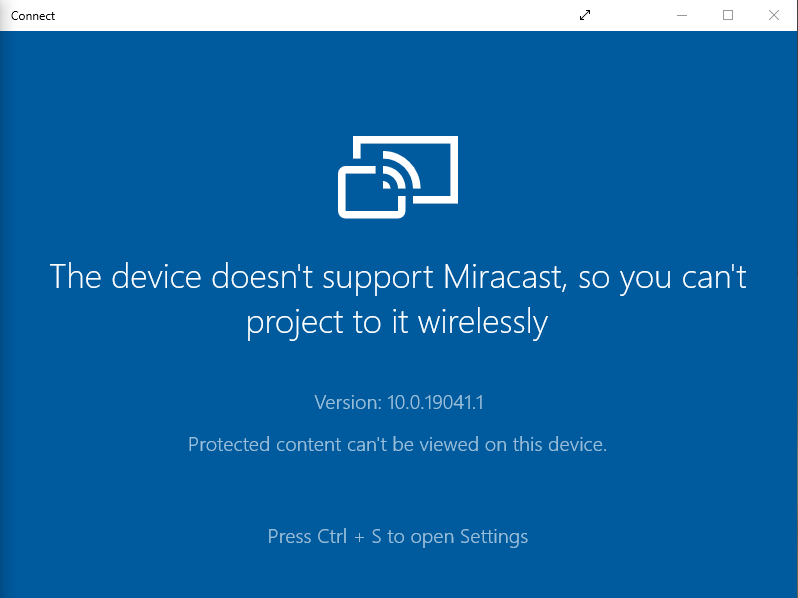
Task: Close the Connect app window
Action: pyautogui.click(x=774, y=15)
